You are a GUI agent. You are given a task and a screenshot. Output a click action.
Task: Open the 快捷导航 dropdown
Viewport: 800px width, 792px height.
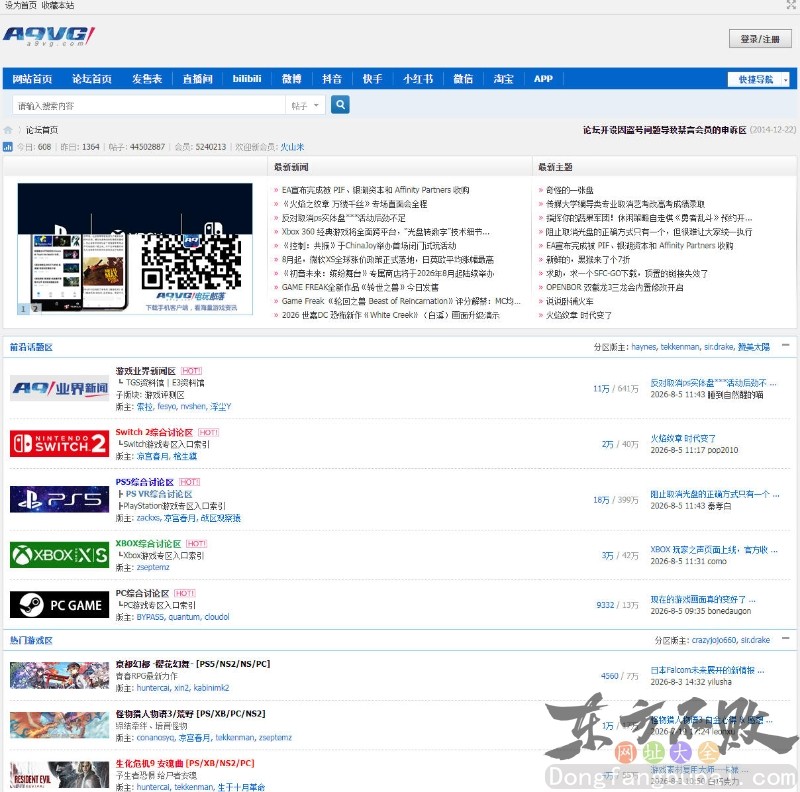click(759, 79)
